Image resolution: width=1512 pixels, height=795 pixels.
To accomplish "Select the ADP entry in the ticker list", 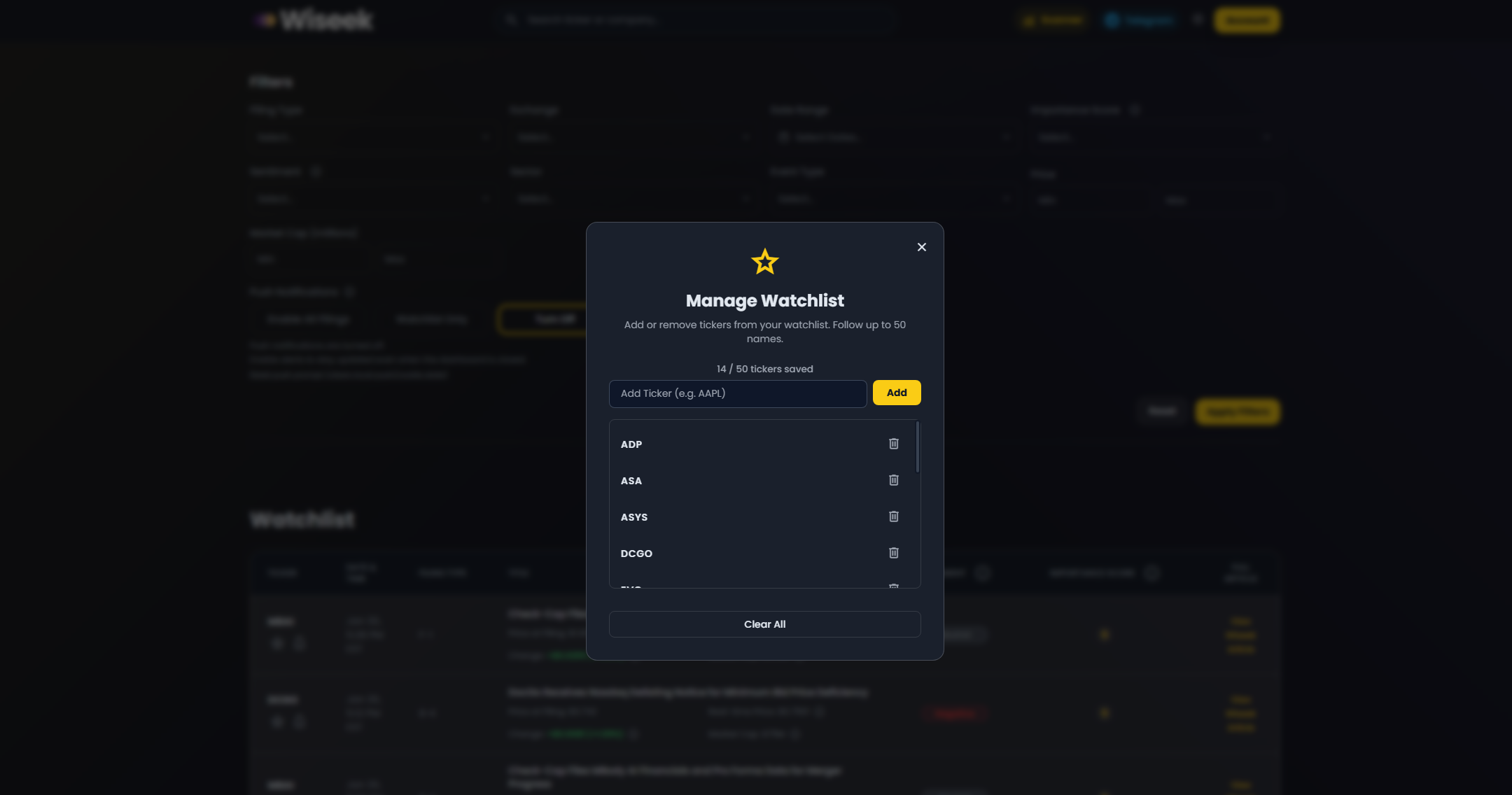I will click(631, 444).
